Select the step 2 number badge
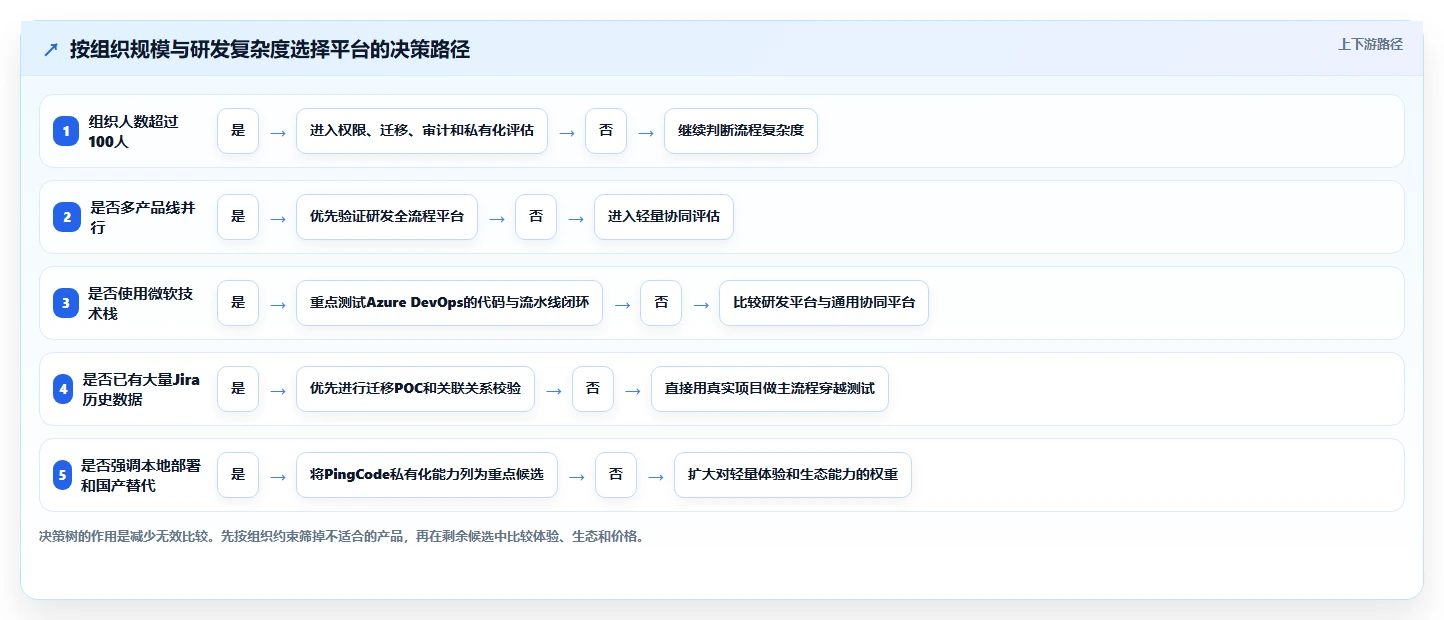 pos(66,217)
